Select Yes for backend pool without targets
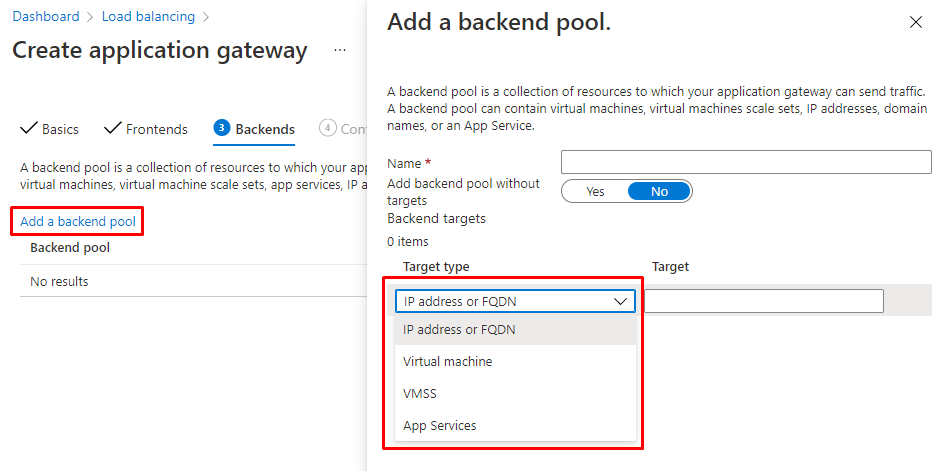 [595, 191]
